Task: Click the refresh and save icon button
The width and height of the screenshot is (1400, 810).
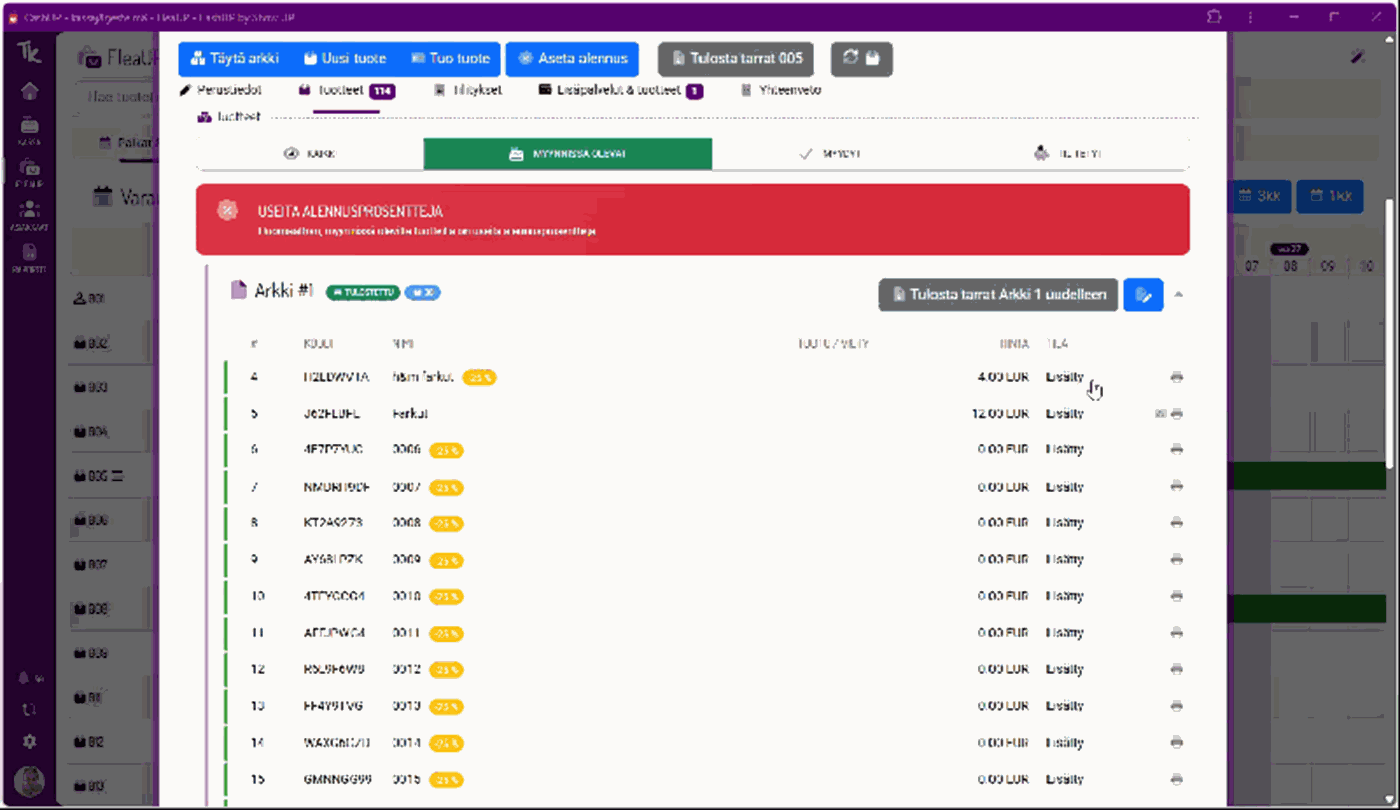Action: (861, 59)
